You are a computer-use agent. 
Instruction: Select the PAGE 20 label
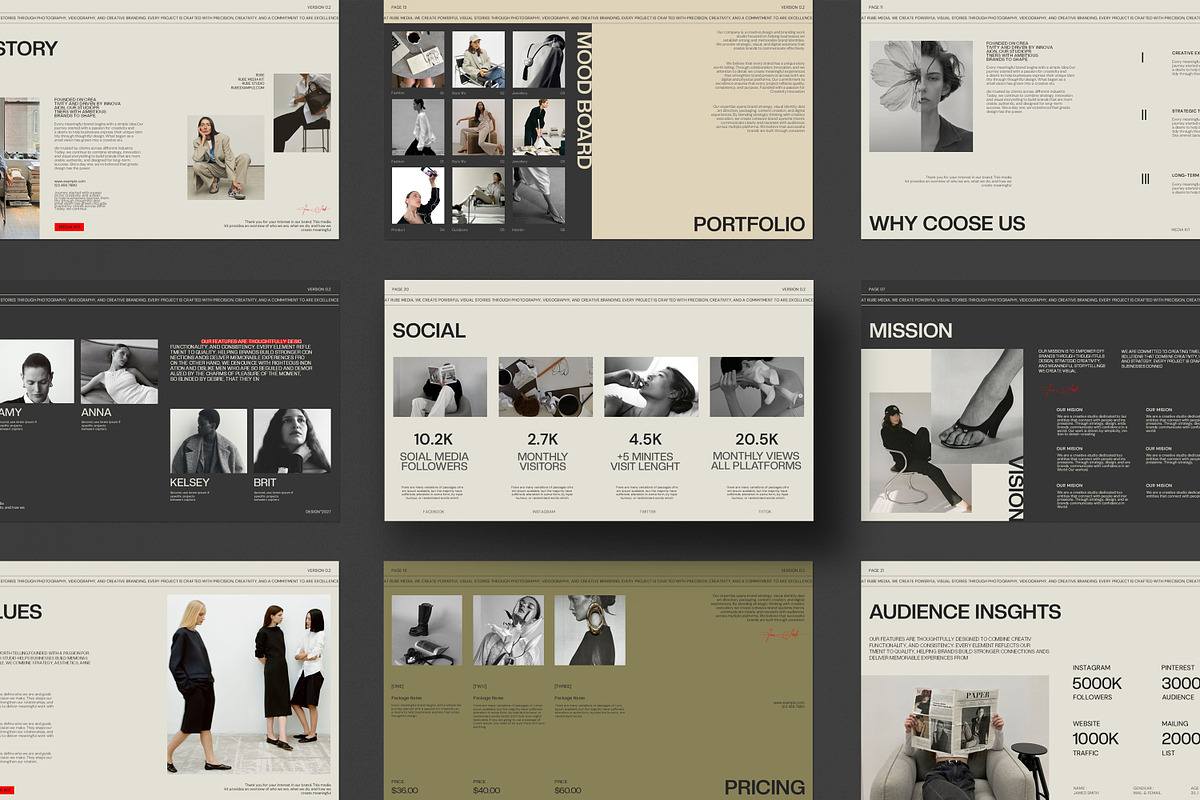[x=400, y=289]
